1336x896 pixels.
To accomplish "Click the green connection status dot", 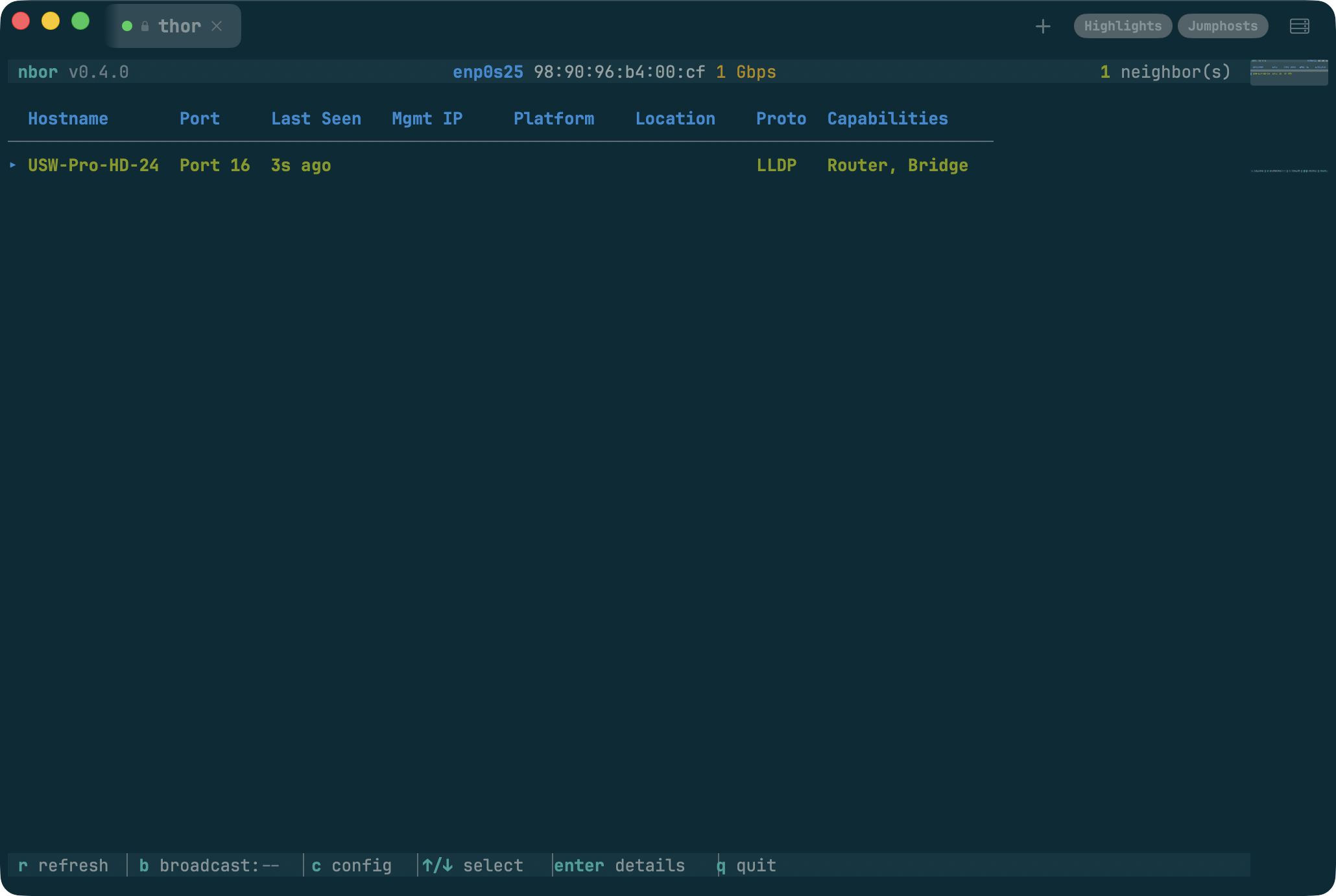I will click(x=127, y=26).
